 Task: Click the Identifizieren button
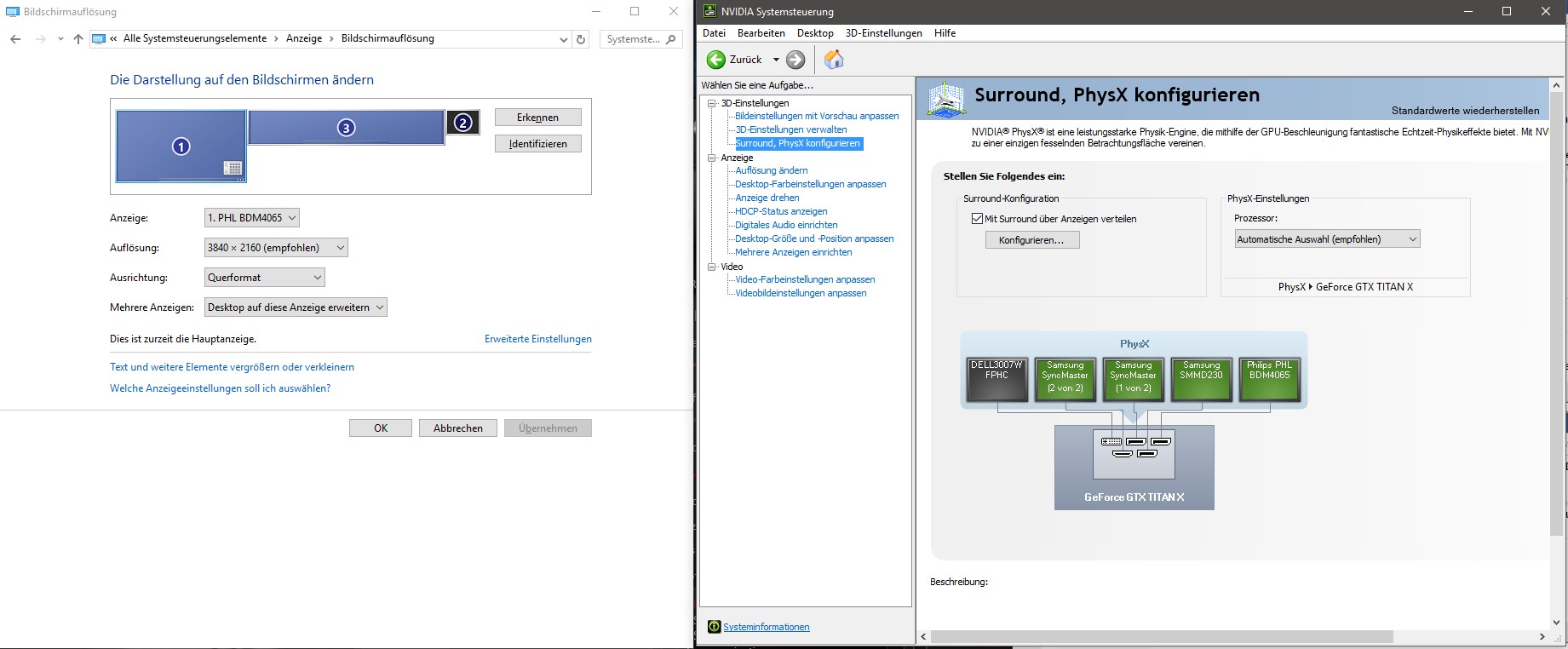click(x=538, y=144)
